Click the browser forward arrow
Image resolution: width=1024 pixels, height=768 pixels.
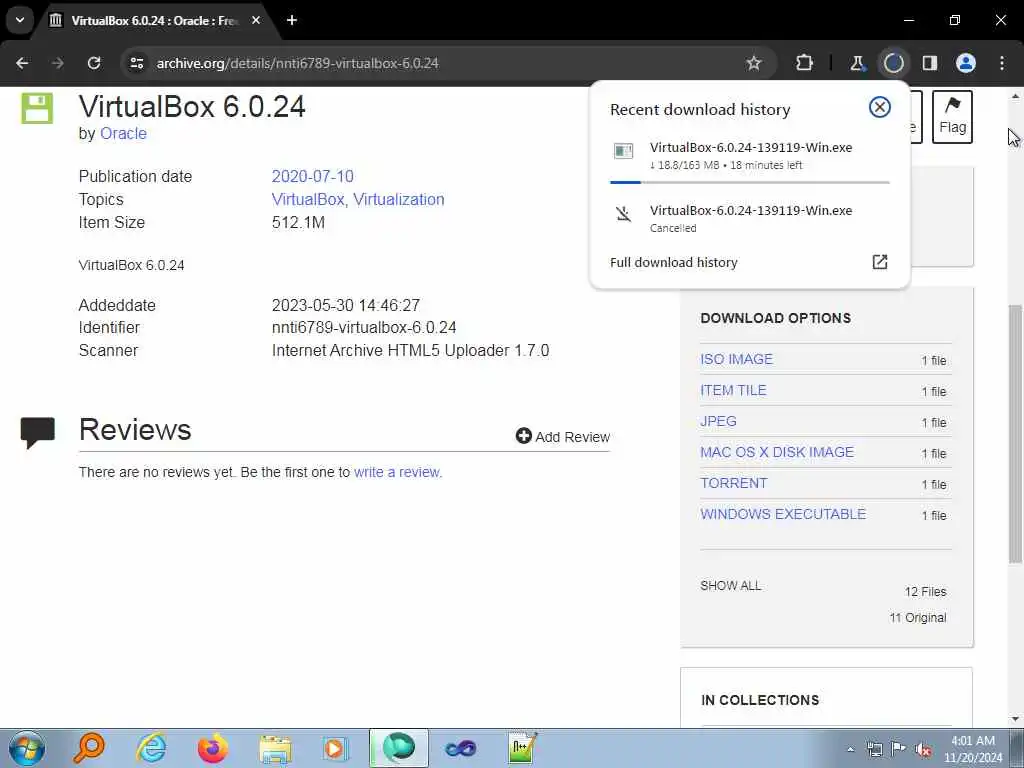pos(58,63)
